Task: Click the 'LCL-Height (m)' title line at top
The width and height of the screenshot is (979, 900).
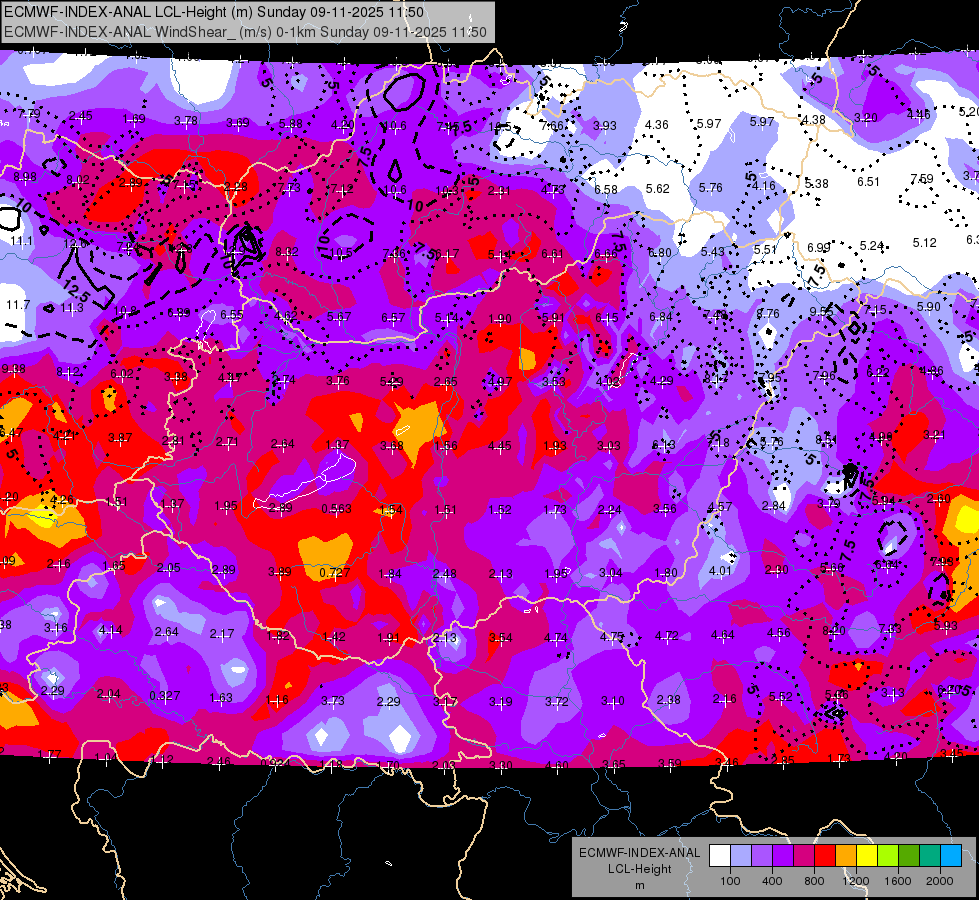Action: [214, 12]
